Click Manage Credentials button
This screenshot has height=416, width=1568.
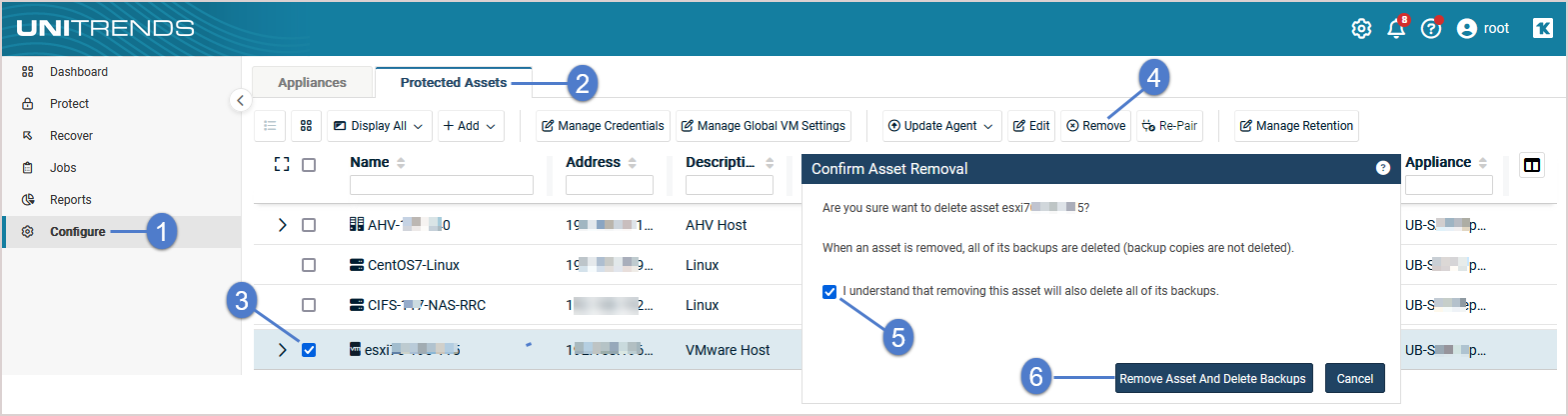pyautogui.click(x=603, y=126)
